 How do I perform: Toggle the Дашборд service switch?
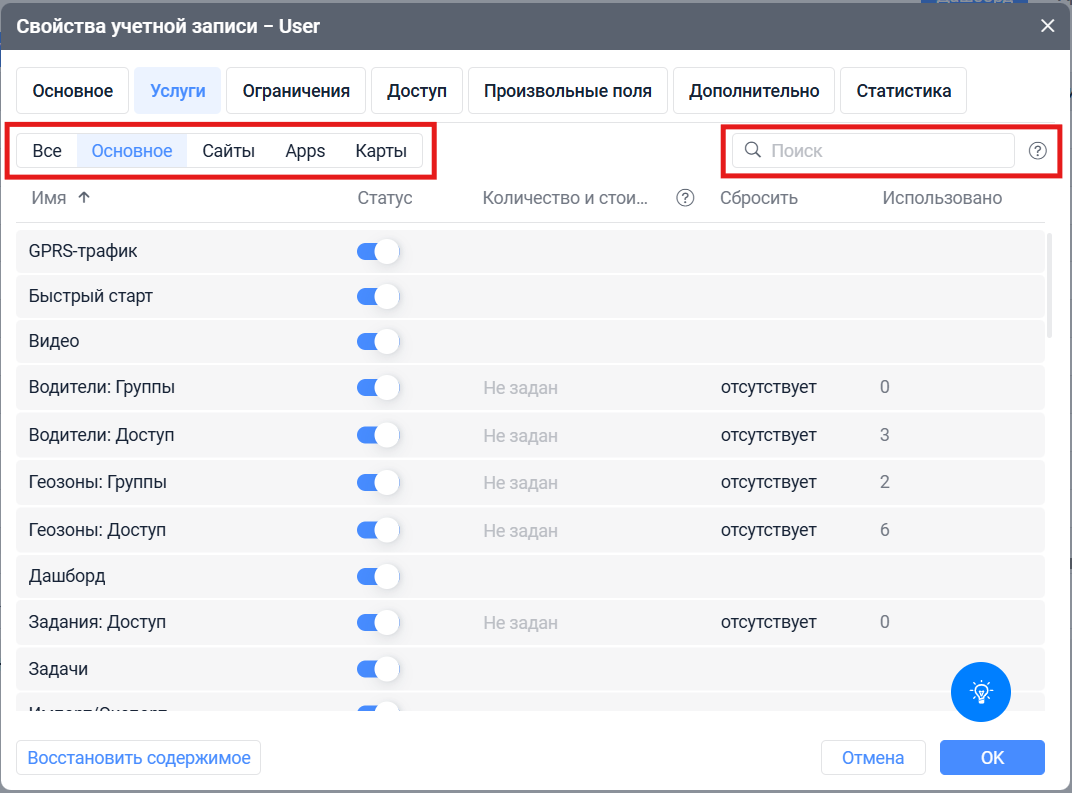378,576
